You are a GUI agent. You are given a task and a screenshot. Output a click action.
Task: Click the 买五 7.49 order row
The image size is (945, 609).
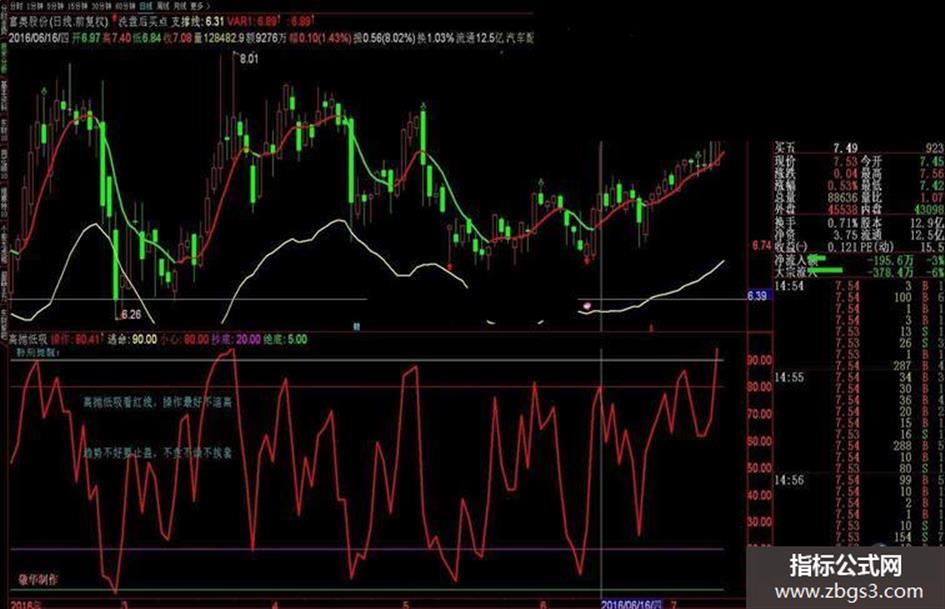(859, 148)
